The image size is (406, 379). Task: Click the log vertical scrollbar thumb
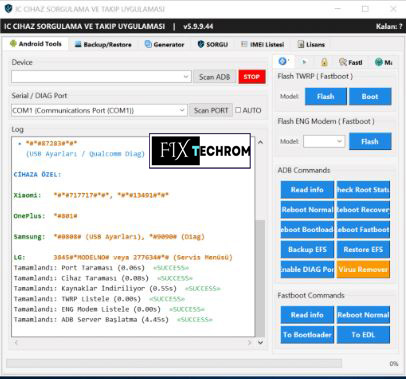click(260, 277)
